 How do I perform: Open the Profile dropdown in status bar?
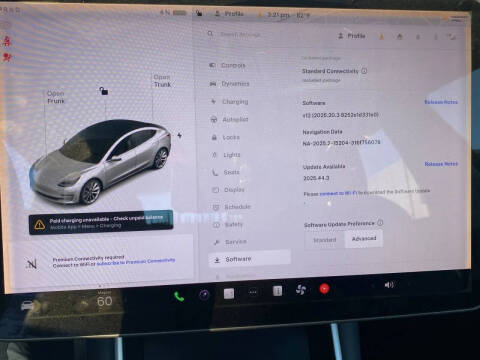click(229, 14)
